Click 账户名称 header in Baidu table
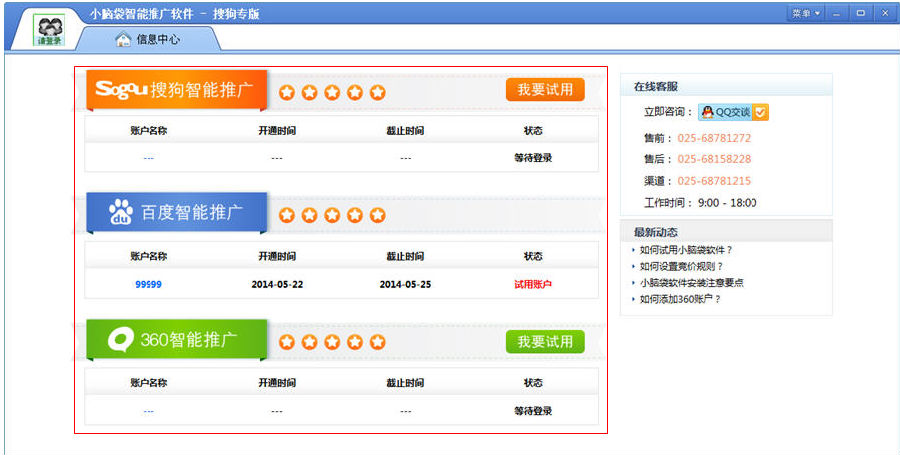Screen dimensions: 900x455 coord(149,256)
